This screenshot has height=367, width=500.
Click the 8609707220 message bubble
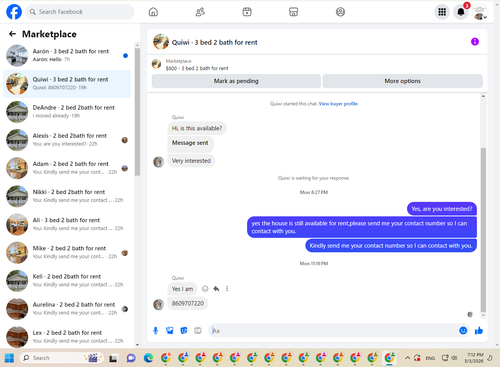coord(188,303)
